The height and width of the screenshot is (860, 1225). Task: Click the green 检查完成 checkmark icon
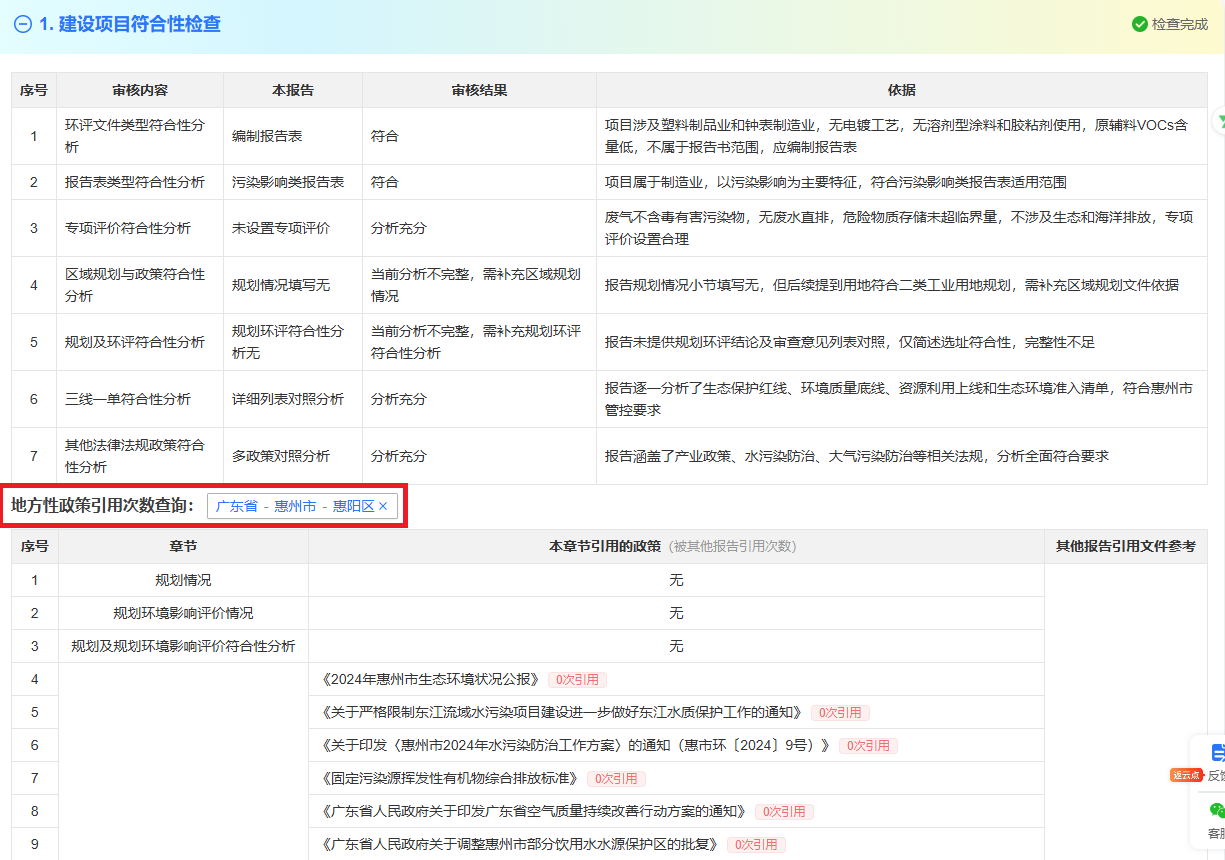pyautogui.click(x=1139, y=24)
